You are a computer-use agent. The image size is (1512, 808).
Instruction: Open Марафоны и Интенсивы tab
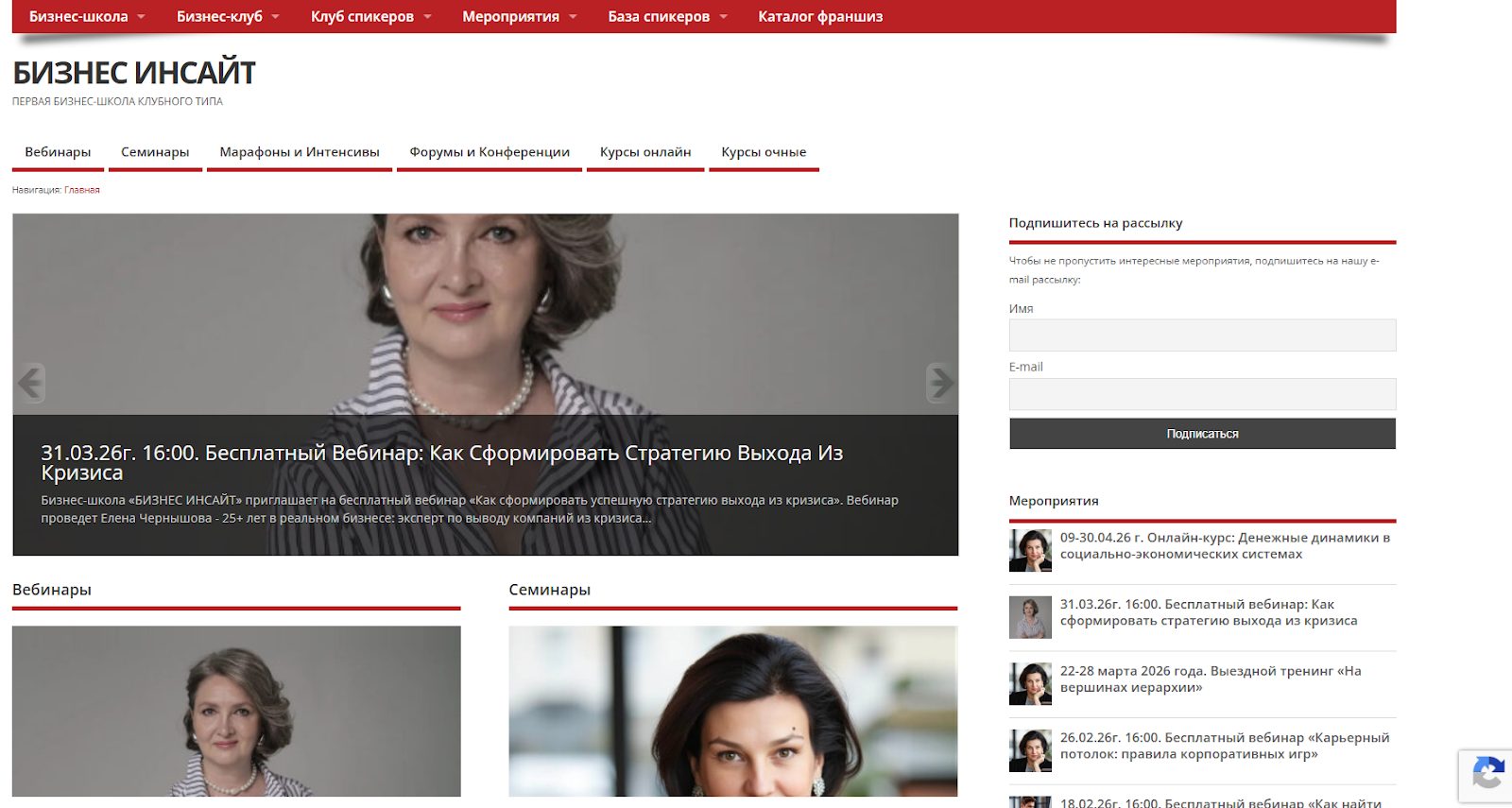[300, 152]
